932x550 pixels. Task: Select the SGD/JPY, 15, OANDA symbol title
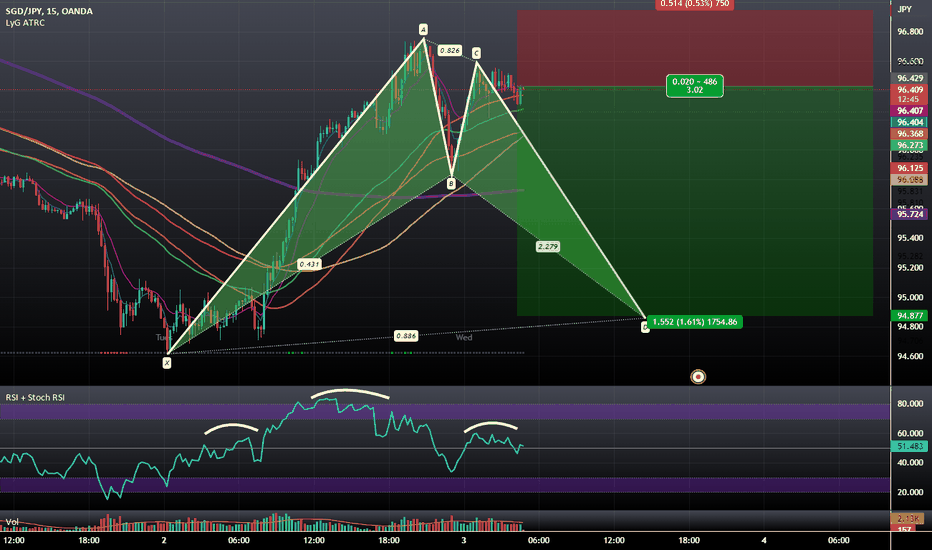(x=49, y=11)
